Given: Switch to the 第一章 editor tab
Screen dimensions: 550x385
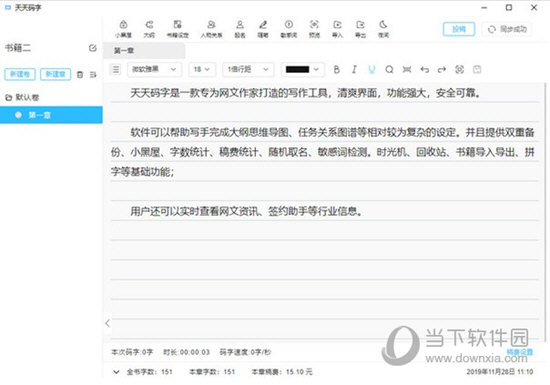Looking at the screenshot, I should 144,51.
